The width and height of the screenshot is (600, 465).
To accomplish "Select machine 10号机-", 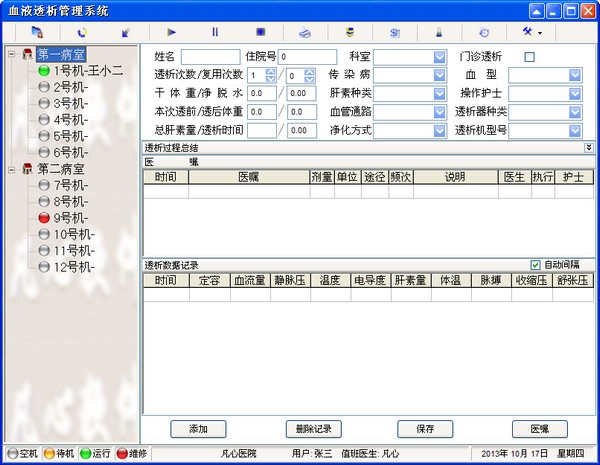I will tap(67, 234).
